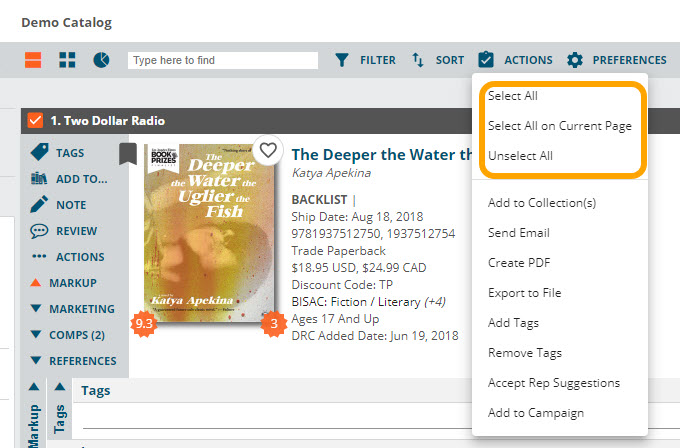Choose Unselect All in the menu
Screen dimensions: 680x448
(x=520, y=156)
